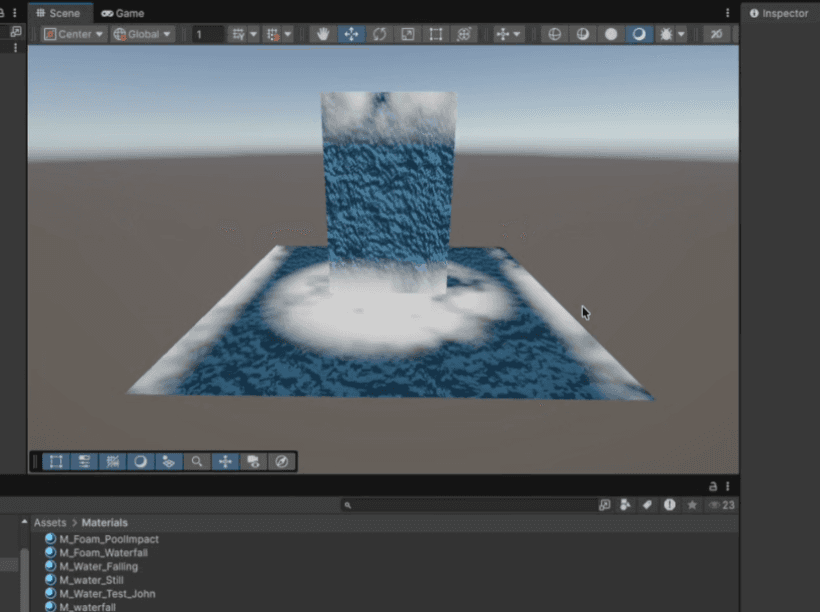Click the scene view move gizmo icon

(503, 35)
